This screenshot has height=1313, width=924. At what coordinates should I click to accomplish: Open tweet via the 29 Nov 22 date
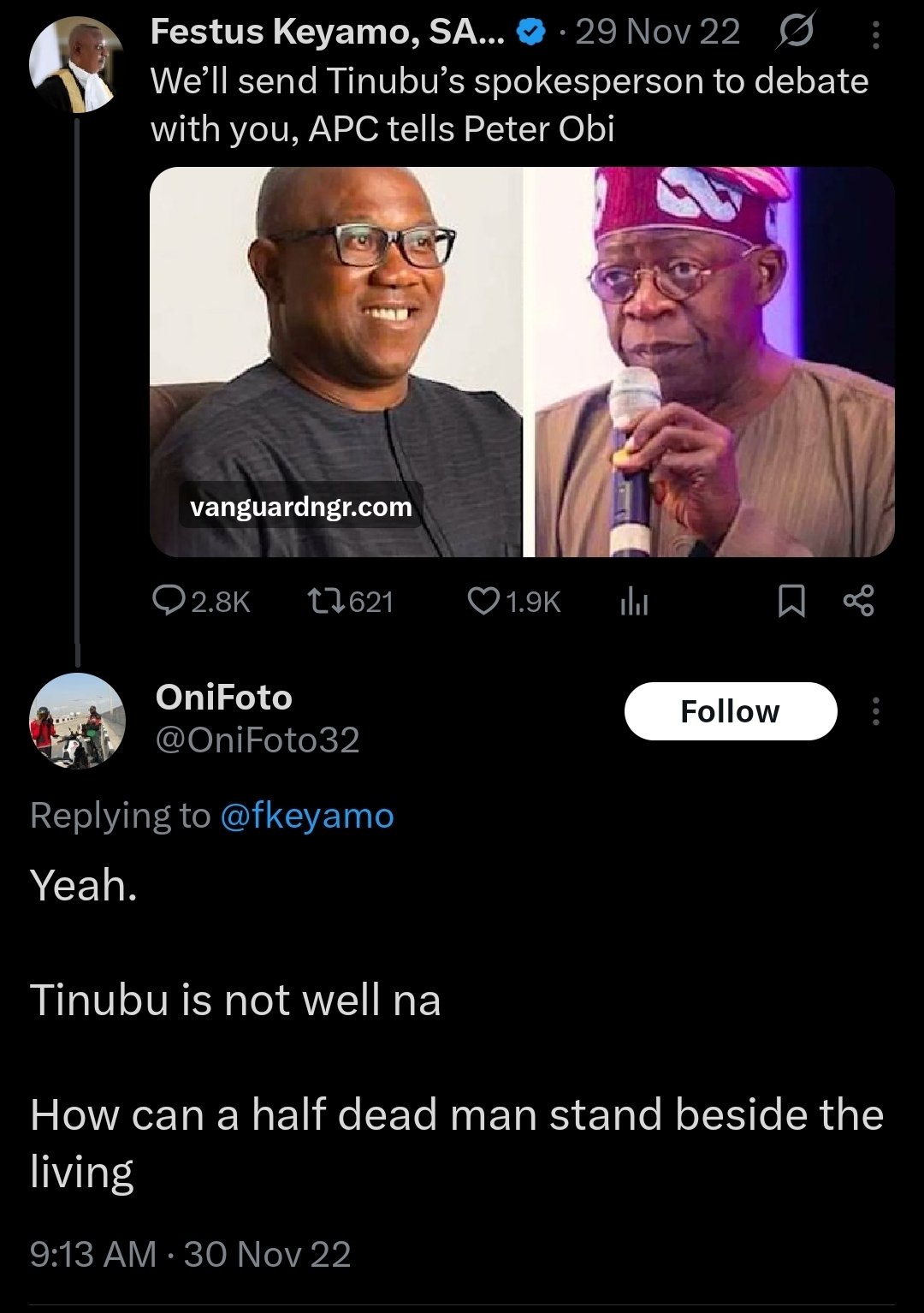[657, 33]
